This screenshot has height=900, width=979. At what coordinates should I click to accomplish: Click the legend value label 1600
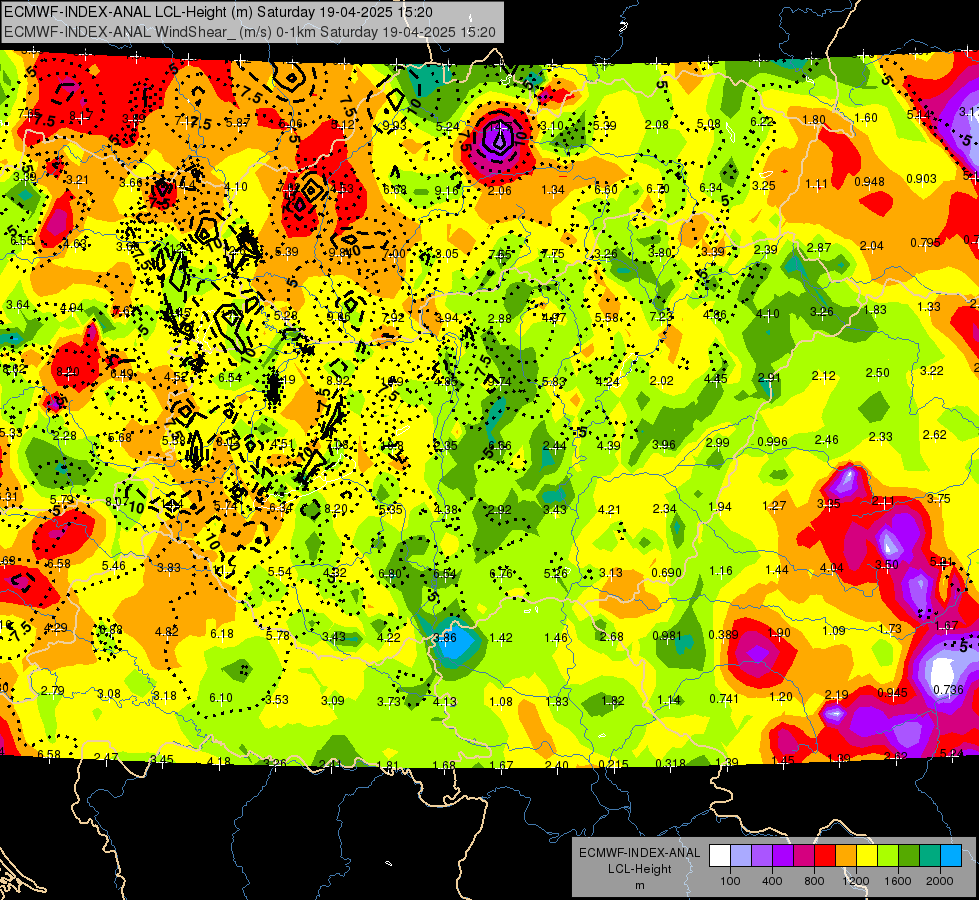coord(898,881)
